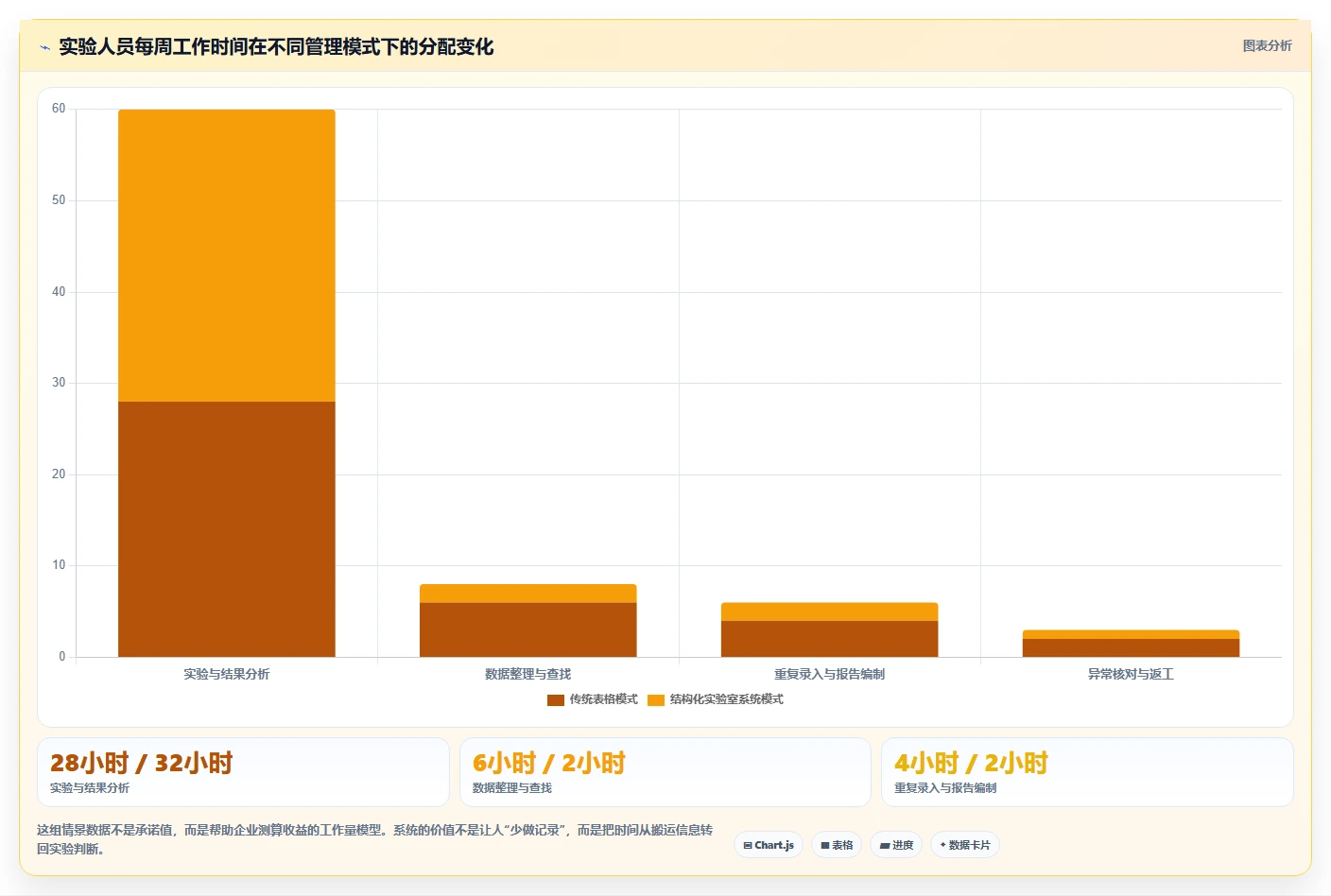Click the footer note starting 这组情景数据

pos(374,839)
